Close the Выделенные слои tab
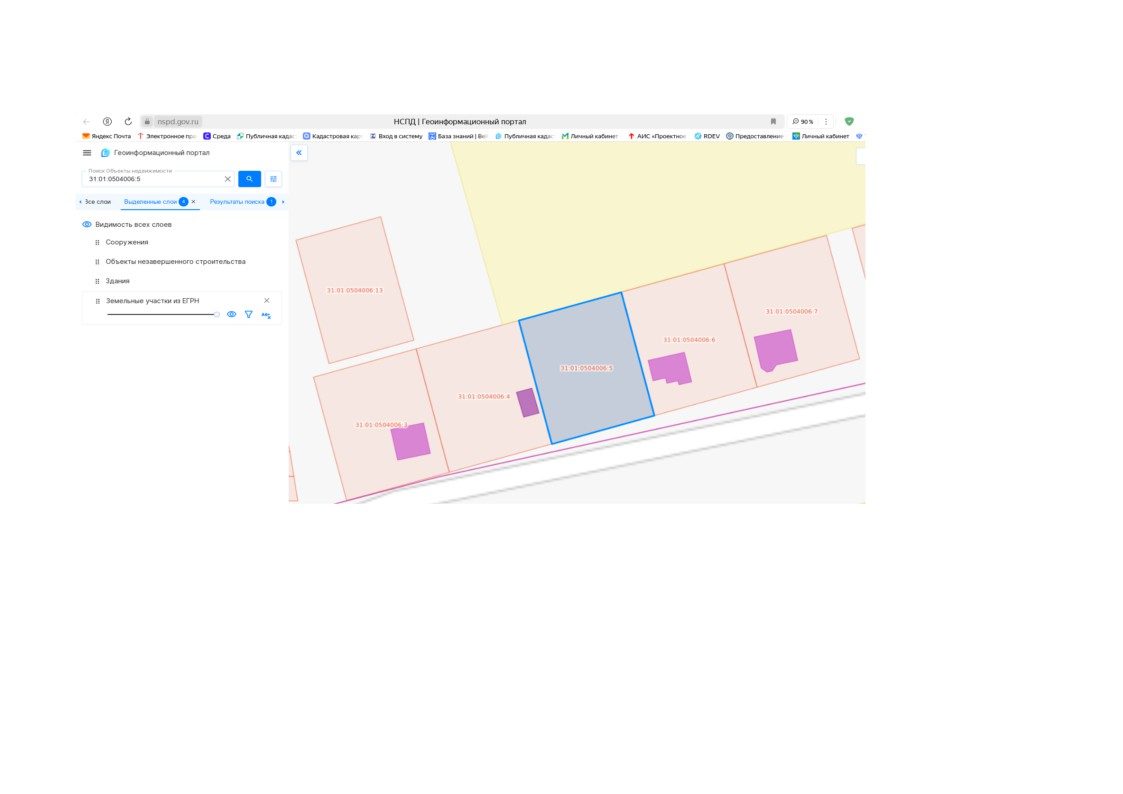1123x794 pixels. 193,202
